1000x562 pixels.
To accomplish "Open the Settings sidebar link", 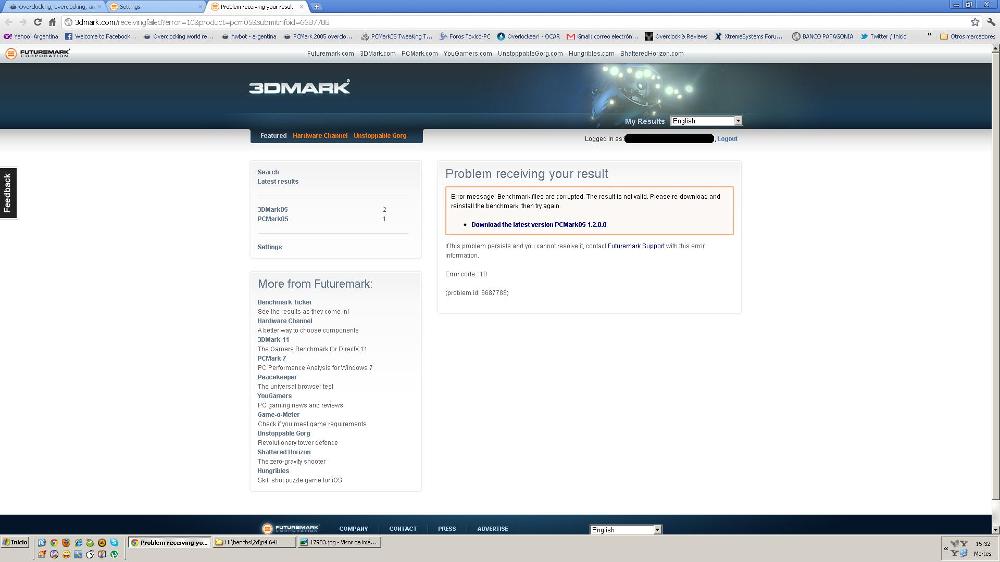I will tap(270, 247).
